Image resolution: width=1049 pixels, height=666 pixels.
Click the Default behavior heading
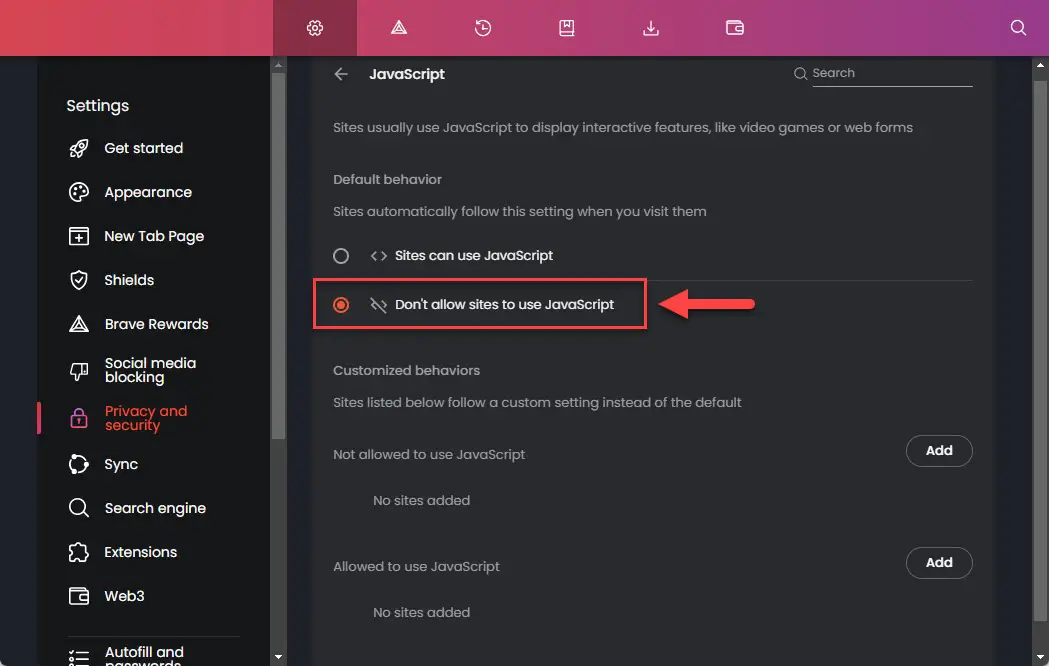click(387, 180)
